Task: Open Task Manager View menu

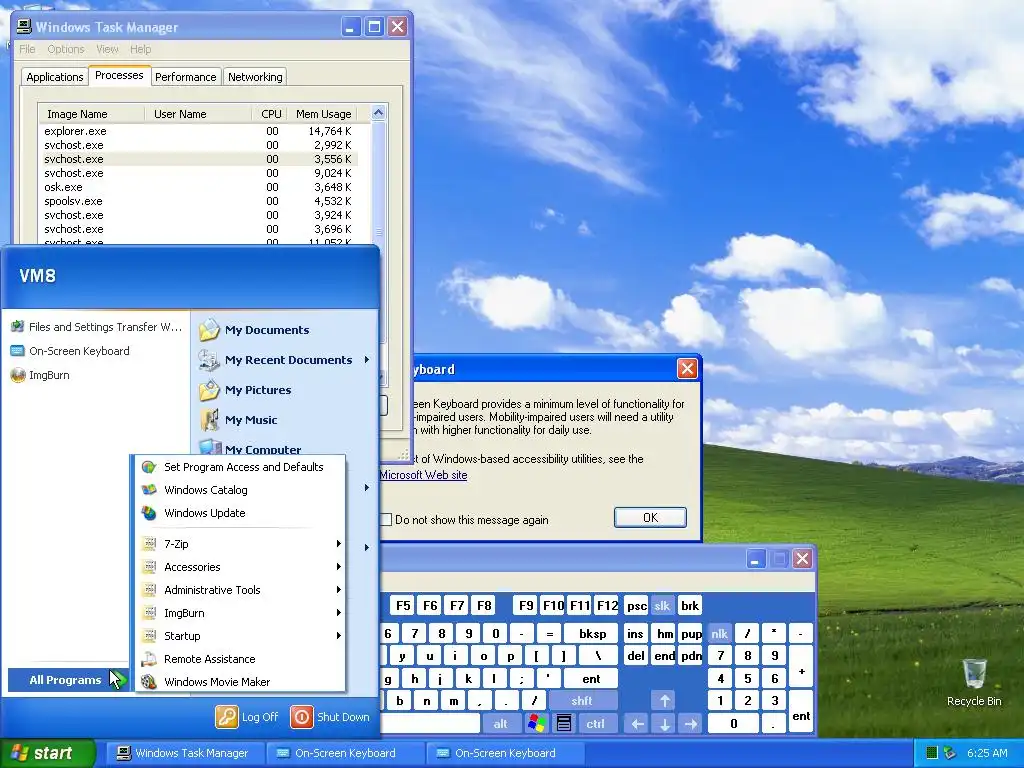Action: (107, 49)
